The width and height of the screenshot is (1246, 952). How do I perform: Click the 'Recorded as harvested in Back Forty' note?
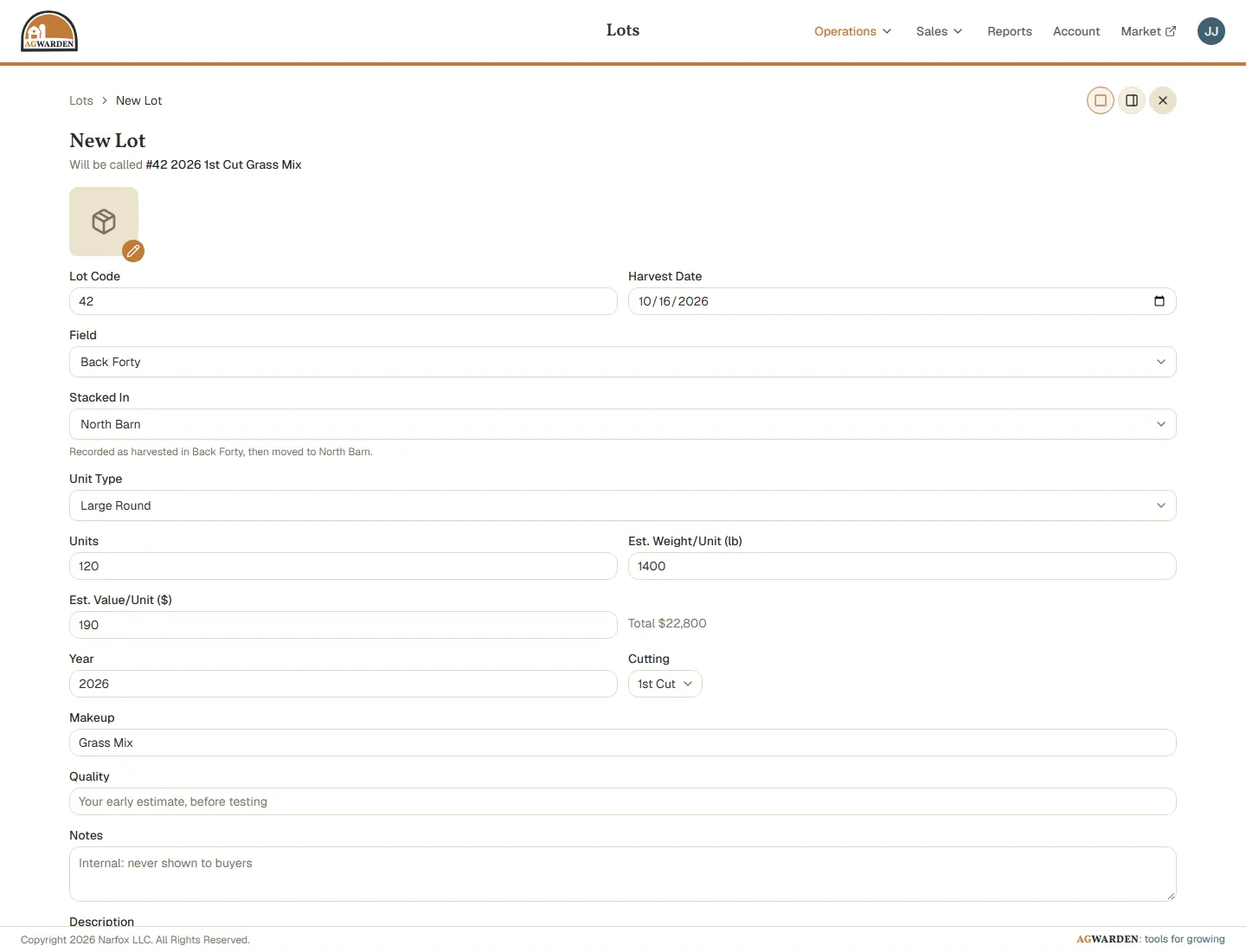[221, 452]
